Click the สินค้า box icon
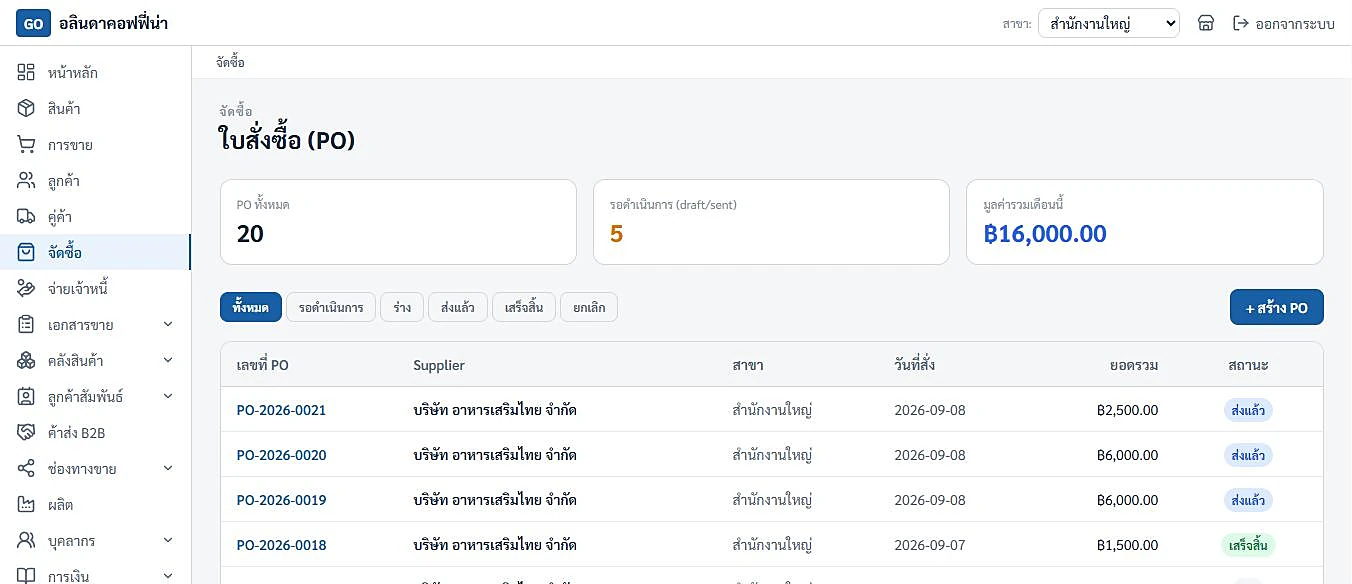The height and width of the screenshot is (584, 1352). (x=27, y=109)
